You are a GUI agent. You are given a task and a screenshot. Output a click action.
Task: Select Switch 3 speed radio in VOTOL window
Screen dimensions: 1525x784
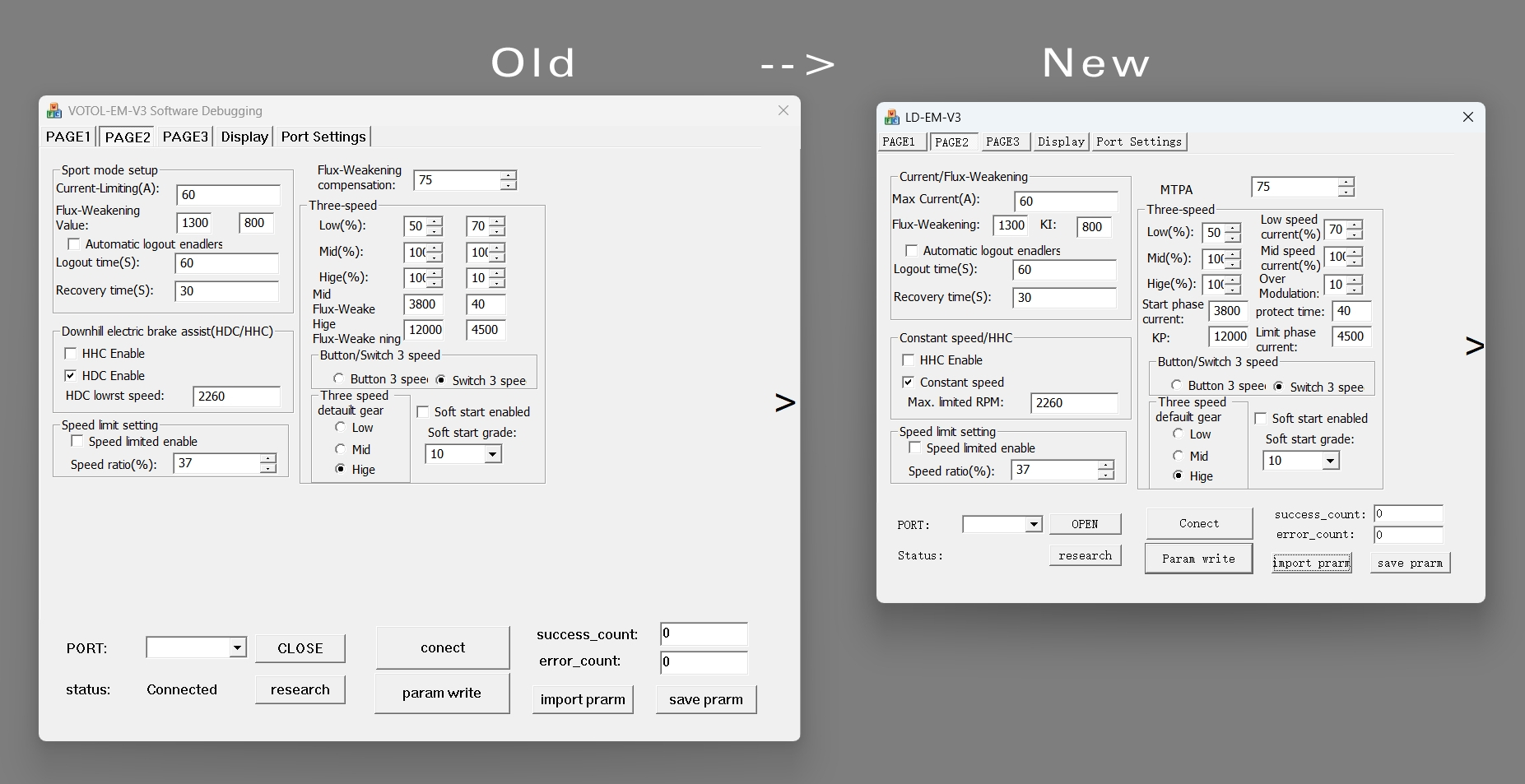[x=441, y=380]
